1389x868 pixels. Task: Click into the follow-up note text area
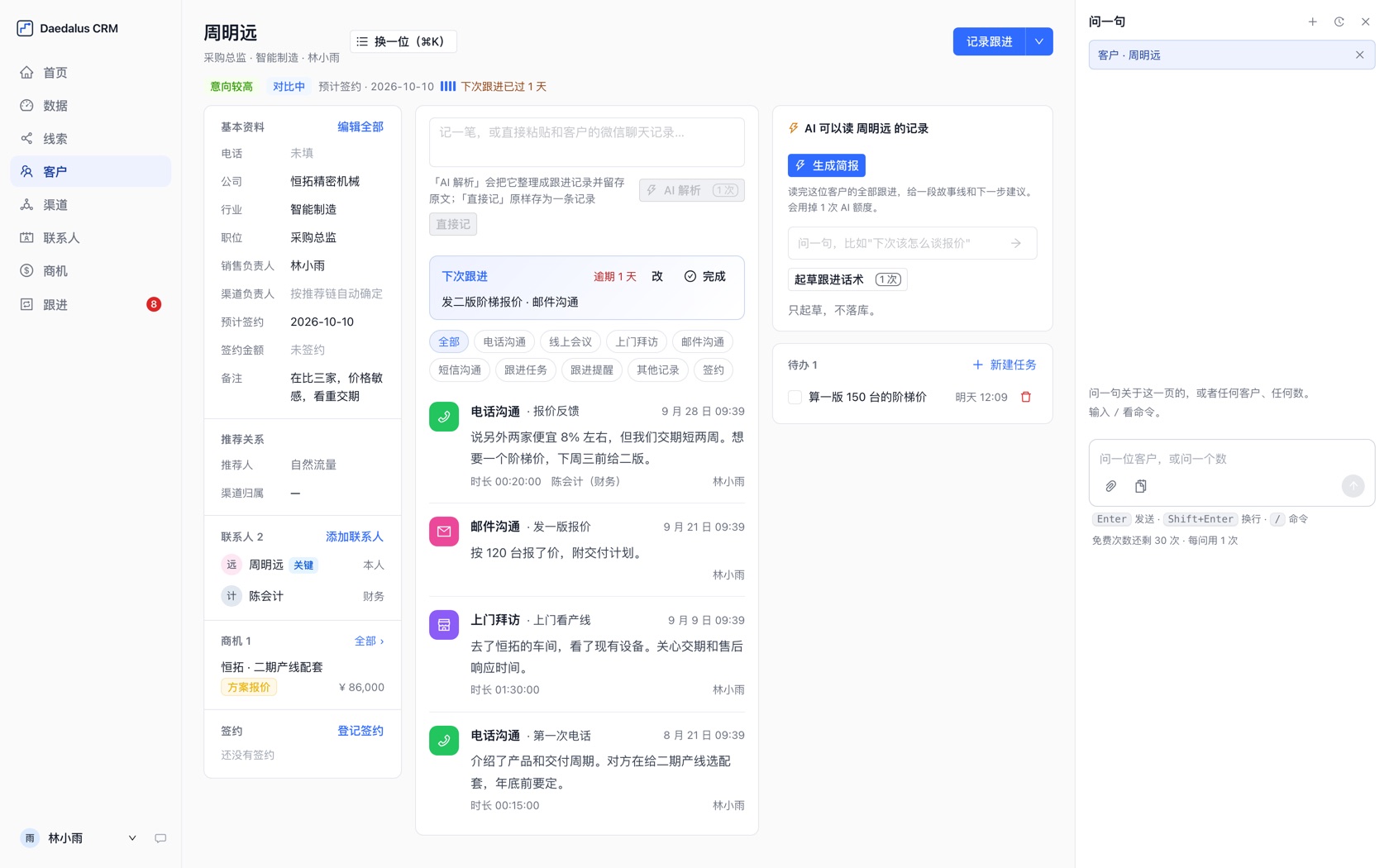586,142
